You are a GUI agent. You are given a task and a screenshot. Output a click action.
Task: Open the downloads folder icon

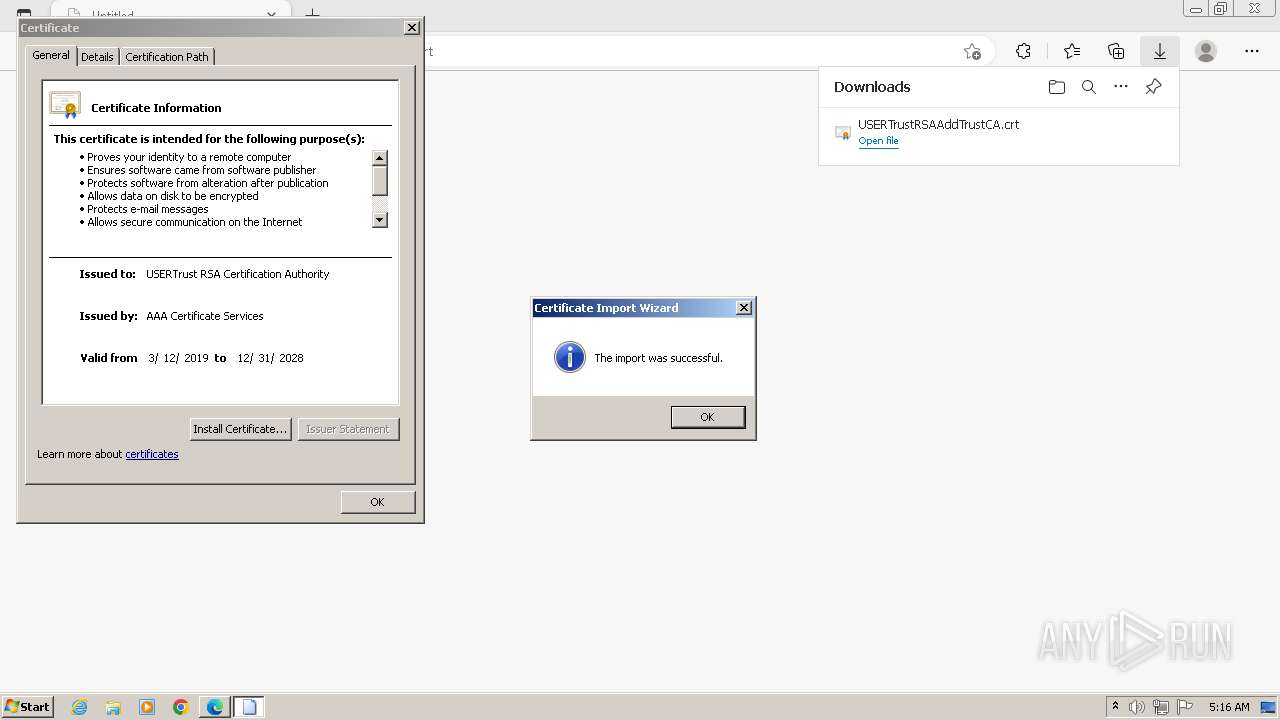click(x=1057, y=87)
